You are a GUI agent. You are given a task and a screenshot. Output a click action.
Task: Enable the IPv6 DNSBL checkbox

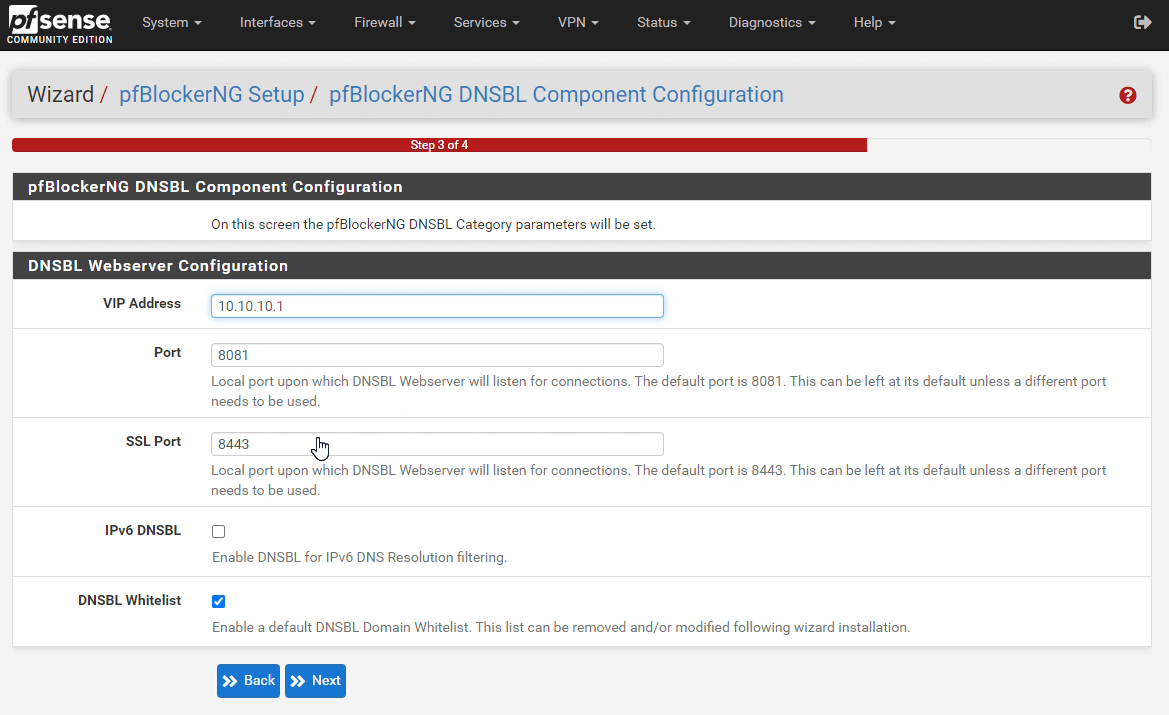pyautogui.click(x=219, y=532)
